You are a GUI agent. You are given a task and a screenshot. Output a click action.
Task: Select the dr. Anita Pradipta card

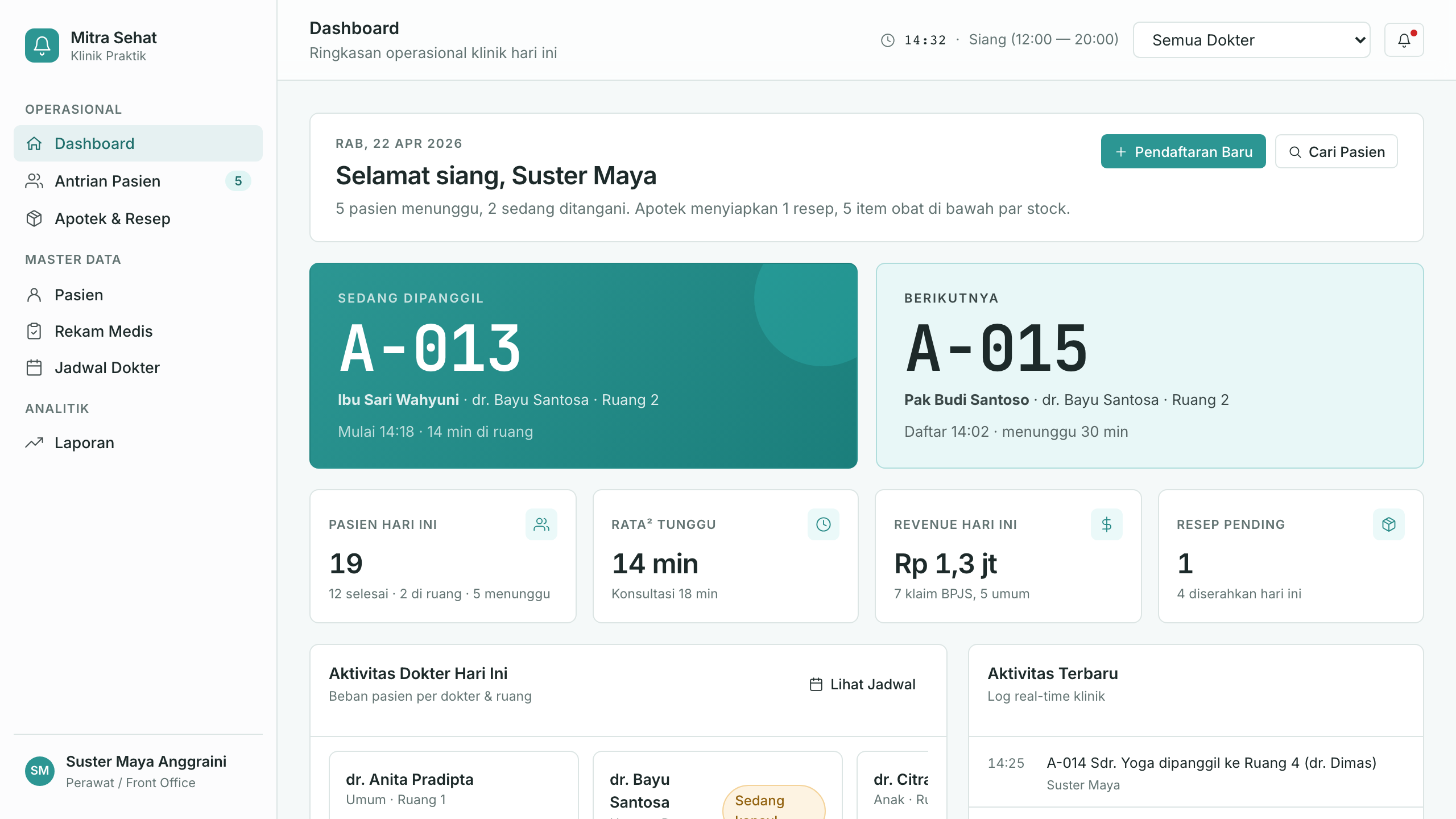click(454, 785)
